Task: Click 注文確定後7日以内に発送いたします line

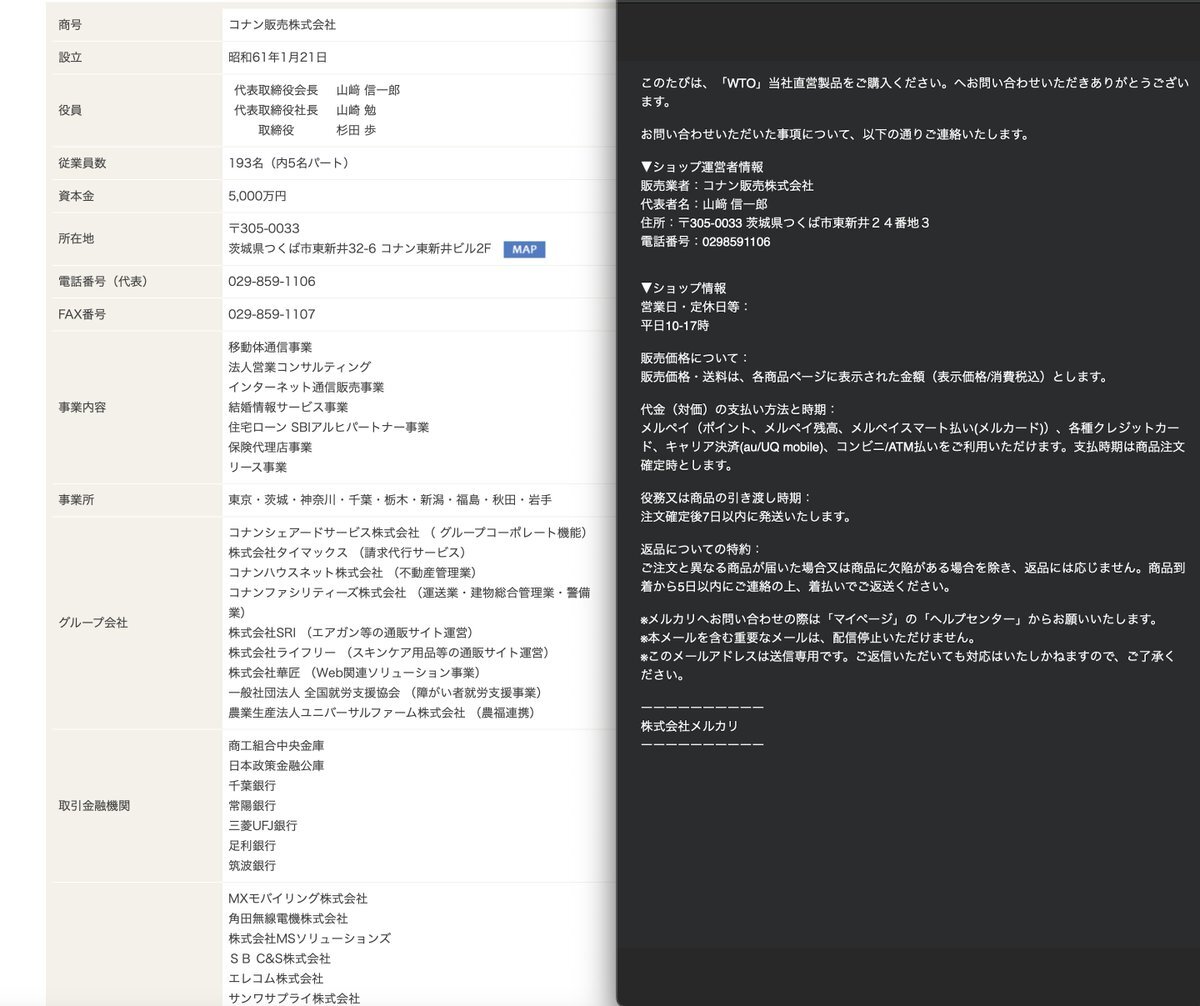Action: (x=746, y=517)
